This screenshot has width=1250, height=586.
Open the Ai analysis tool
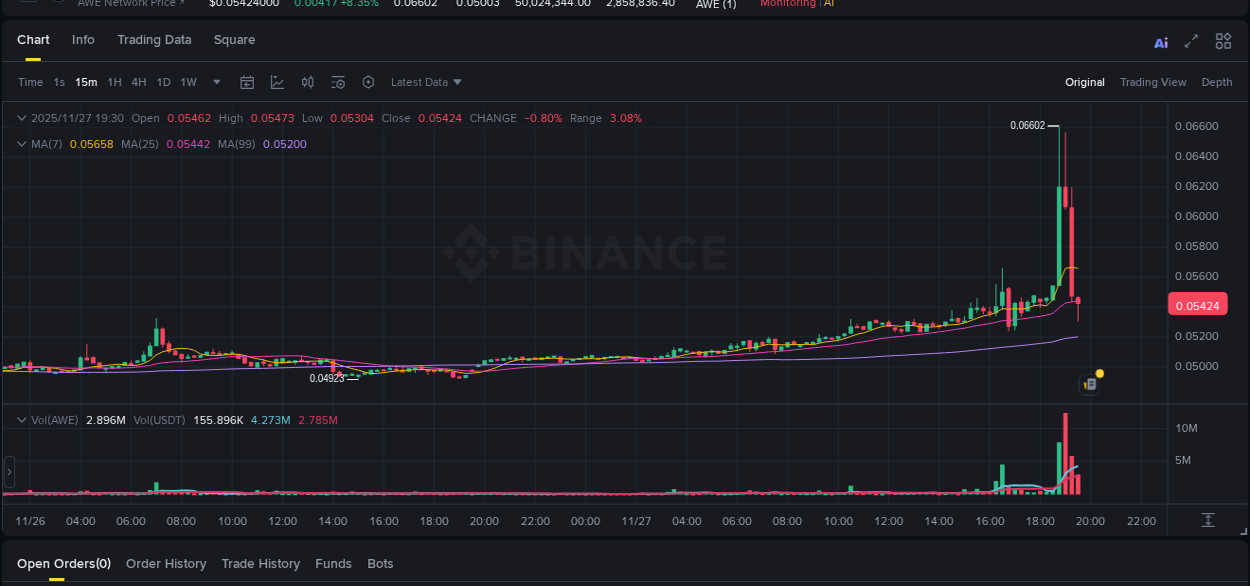point(1161,42)
